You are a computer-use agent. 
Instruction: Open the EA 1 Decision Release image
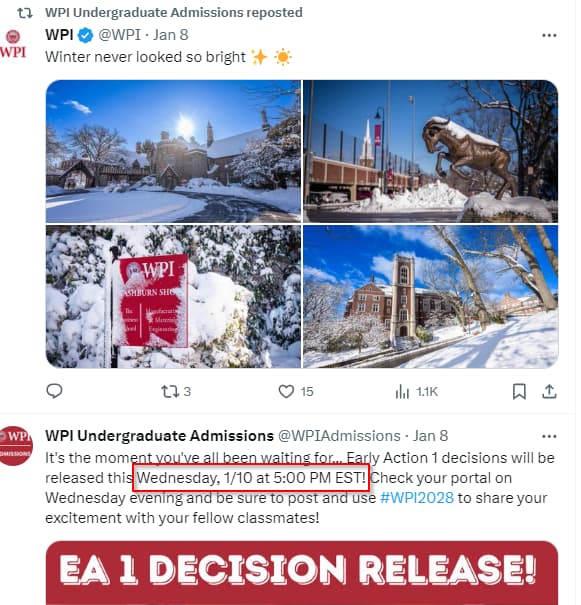point(302,573)
